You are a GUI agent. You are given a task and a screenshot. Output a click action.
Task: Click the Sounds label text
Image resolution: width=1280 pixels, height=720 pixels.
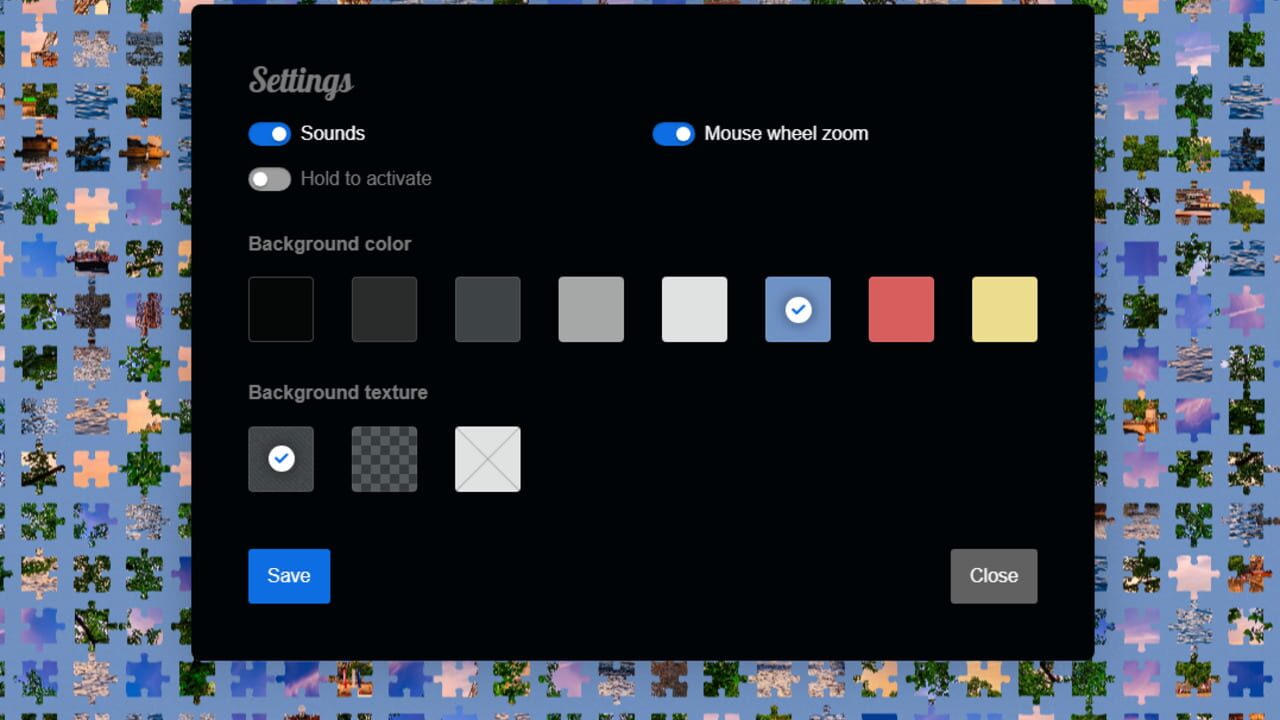(333, 134)
